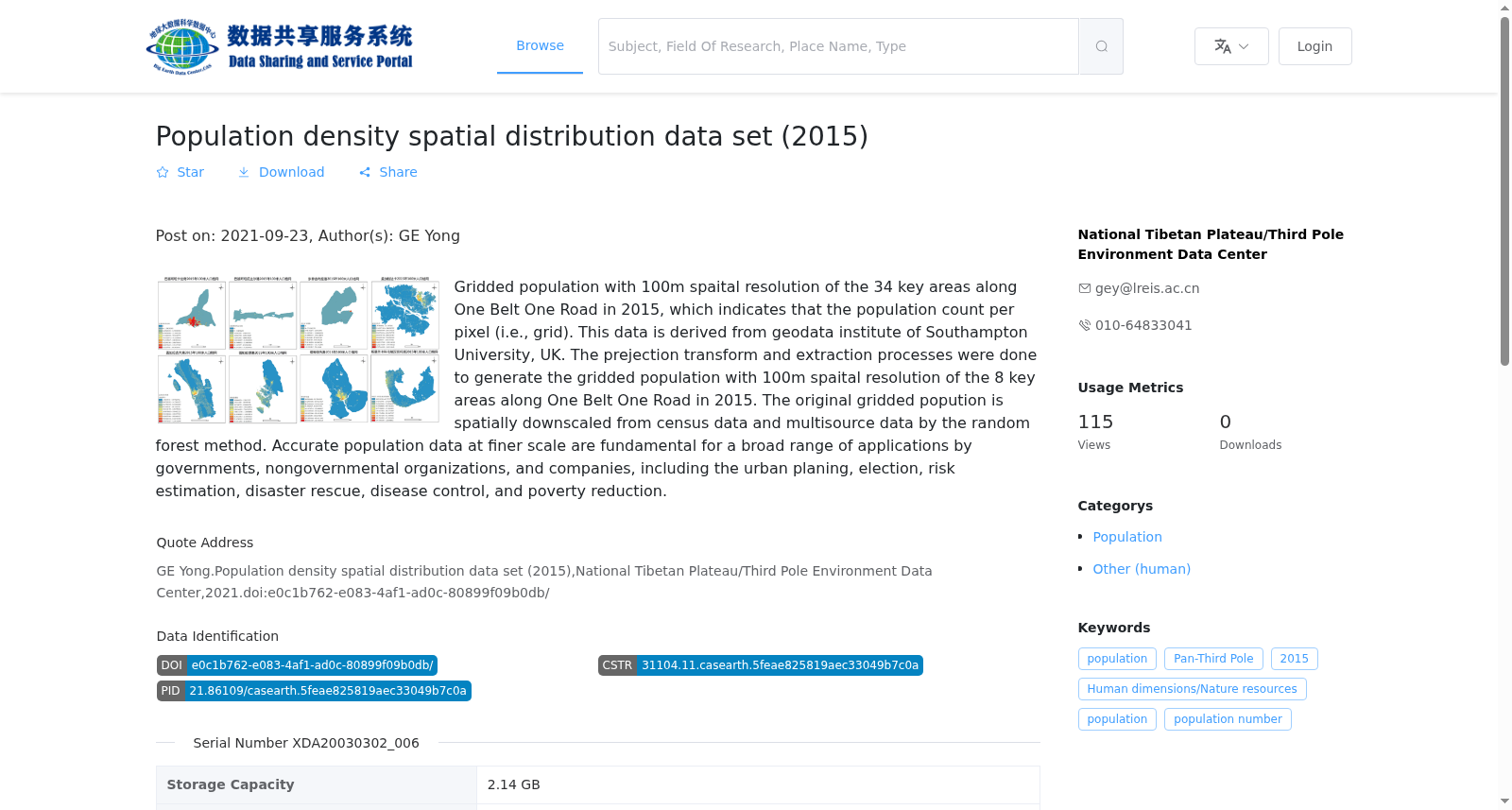Click the Download arrow icon
The width and height of the screenshot is (1512, 810).
244,172
